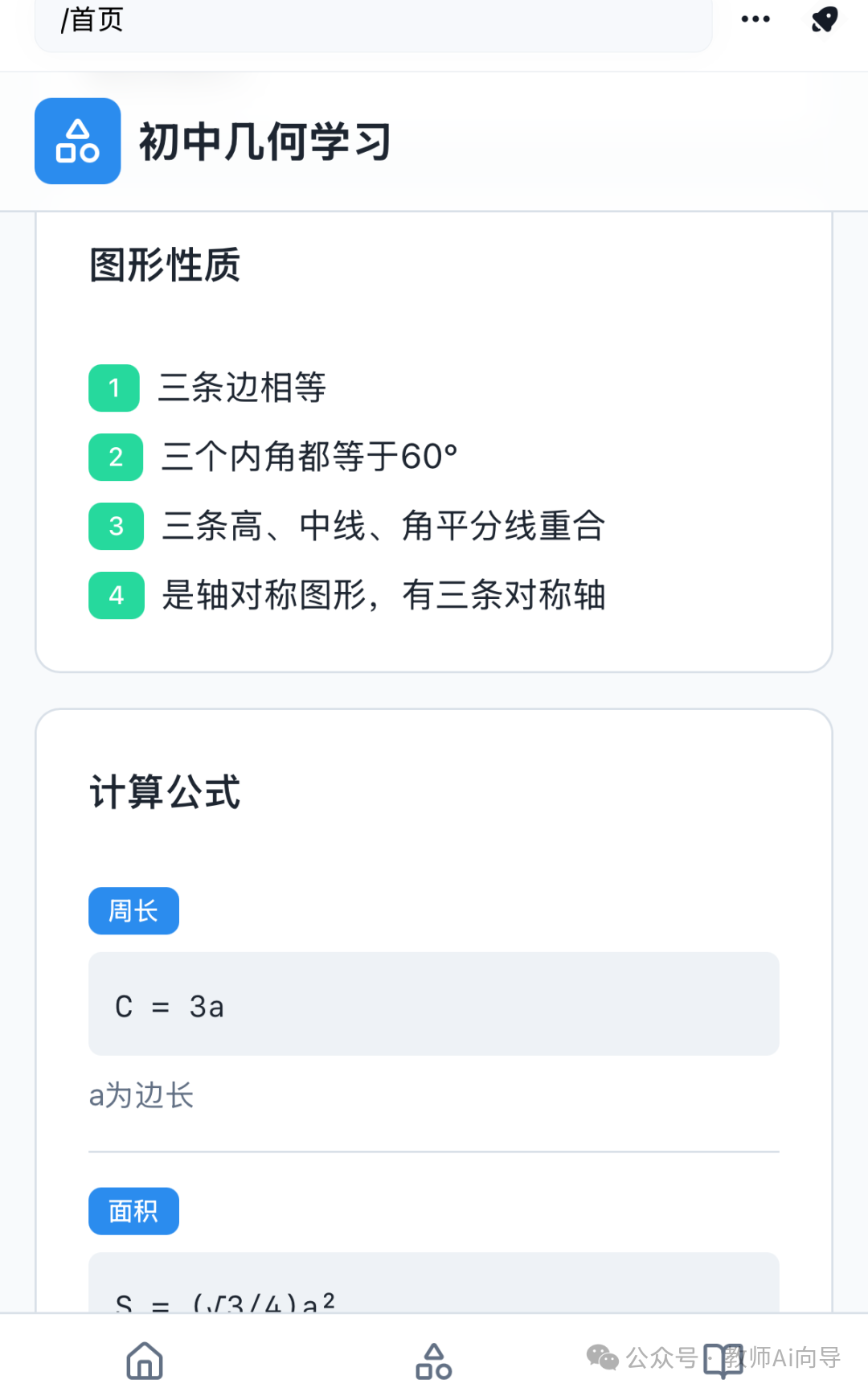Screen dimensions: 868x1392
Task: Click the 图形性质 section heading
Action: [165, 265]
